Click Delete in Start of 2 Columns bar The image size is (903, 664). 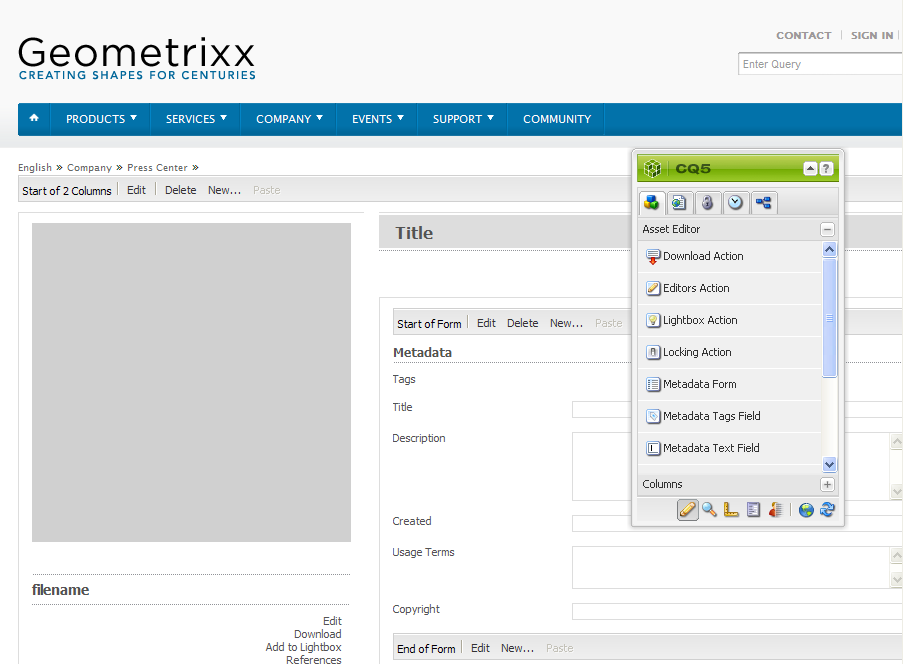(x=180, y=190)
